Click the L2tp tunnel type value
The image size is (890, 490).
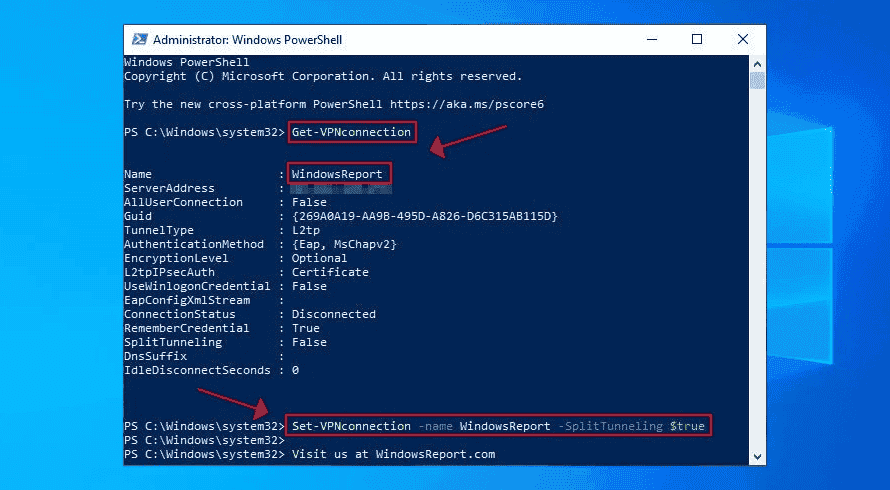pos(306,230)
